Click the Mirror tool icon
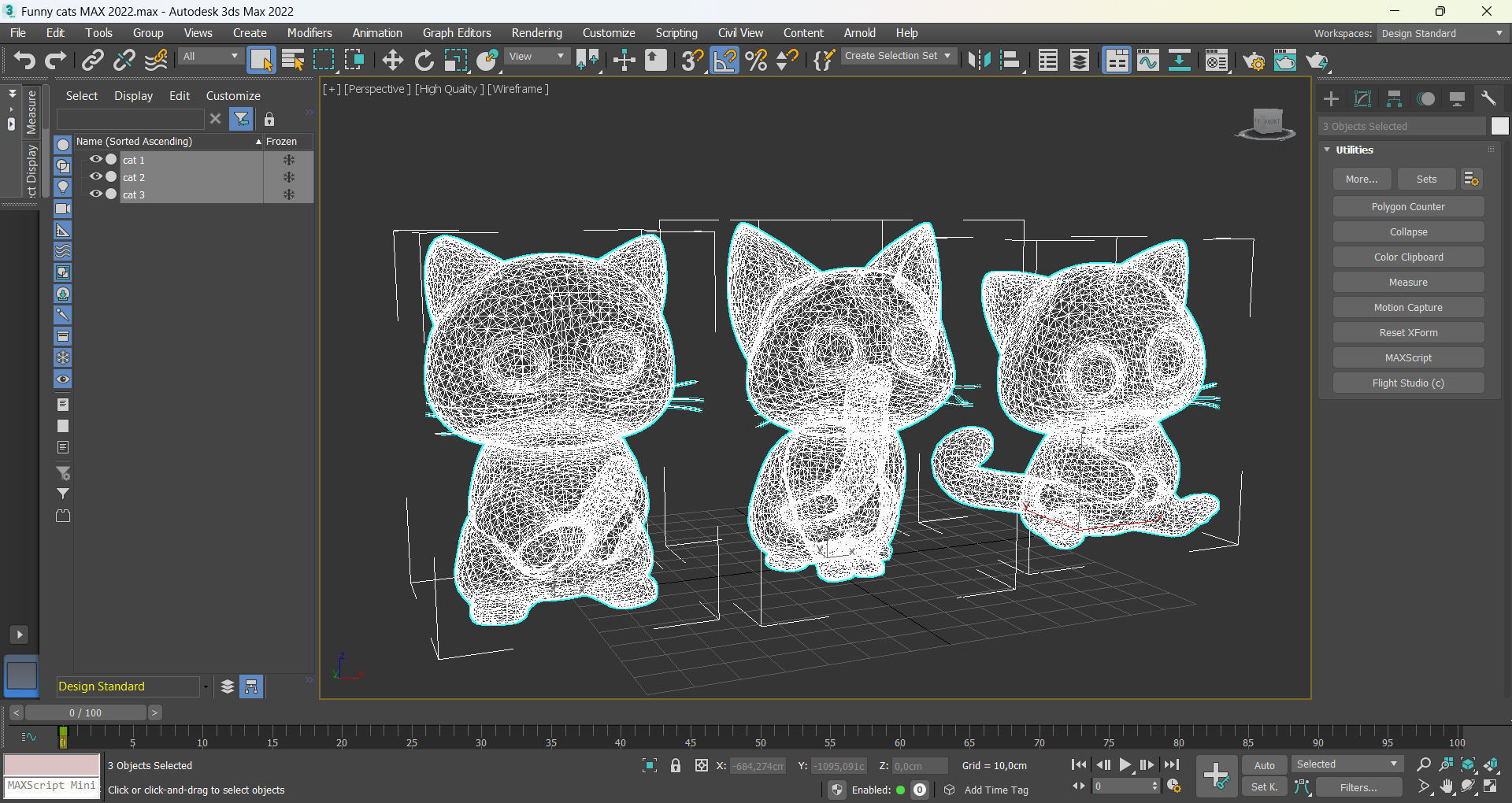 (x=979, y=60)
